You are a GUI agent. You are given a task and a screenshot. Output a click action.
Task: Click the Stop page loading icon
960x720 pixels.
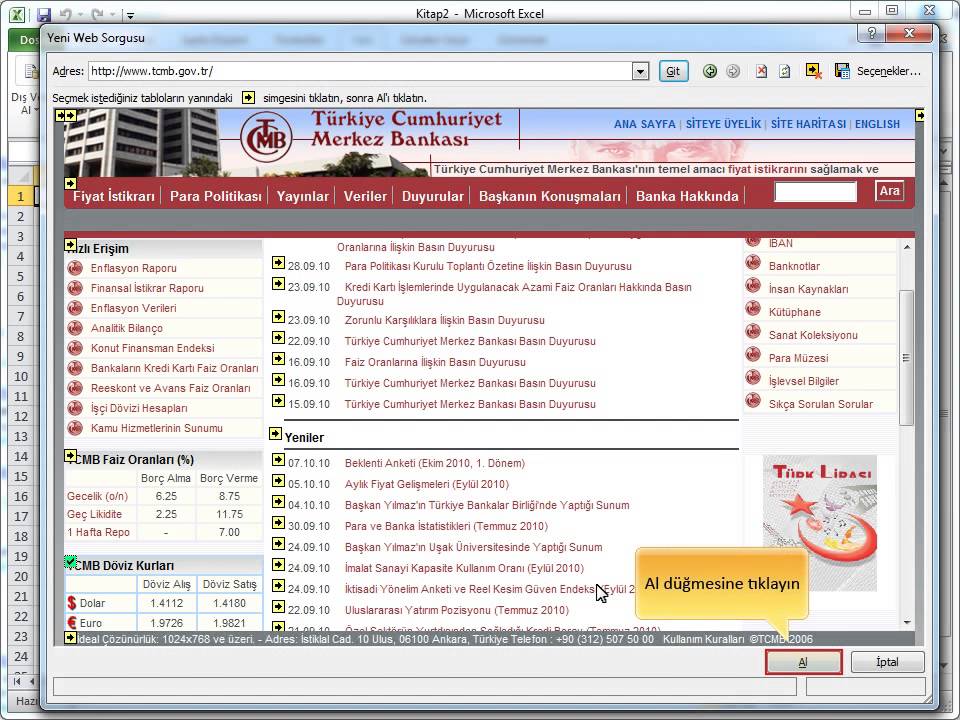click(761, 72)
